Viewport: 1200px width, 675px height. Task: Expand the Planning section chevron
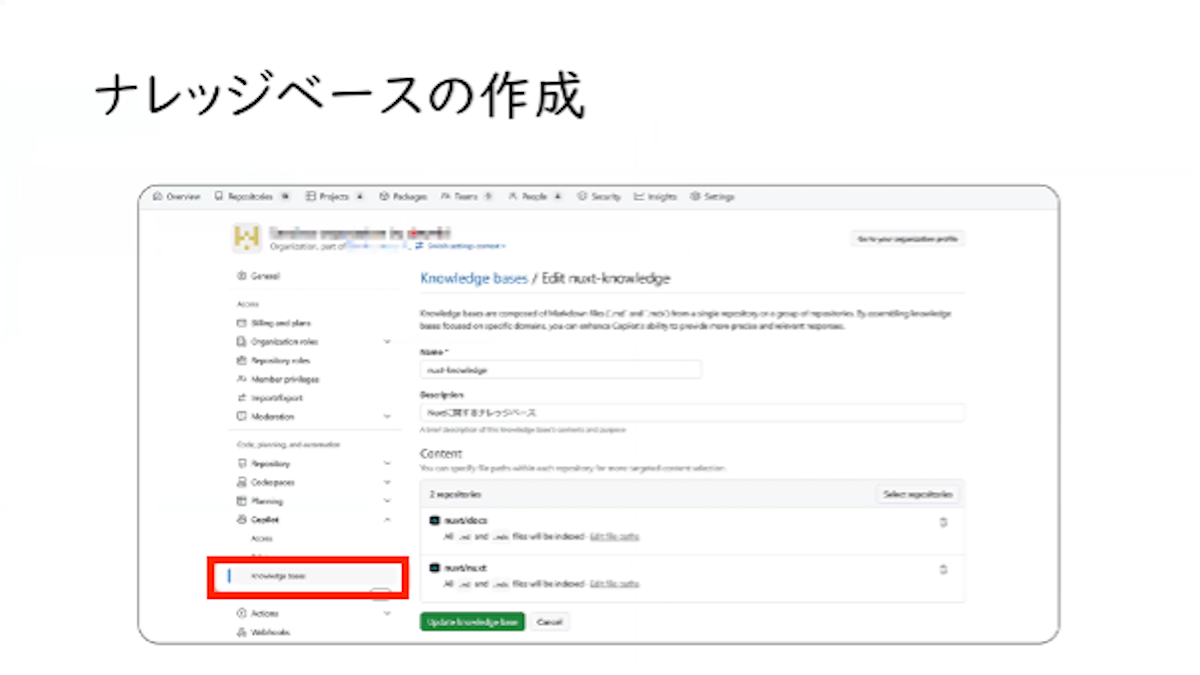pos(387,501)
